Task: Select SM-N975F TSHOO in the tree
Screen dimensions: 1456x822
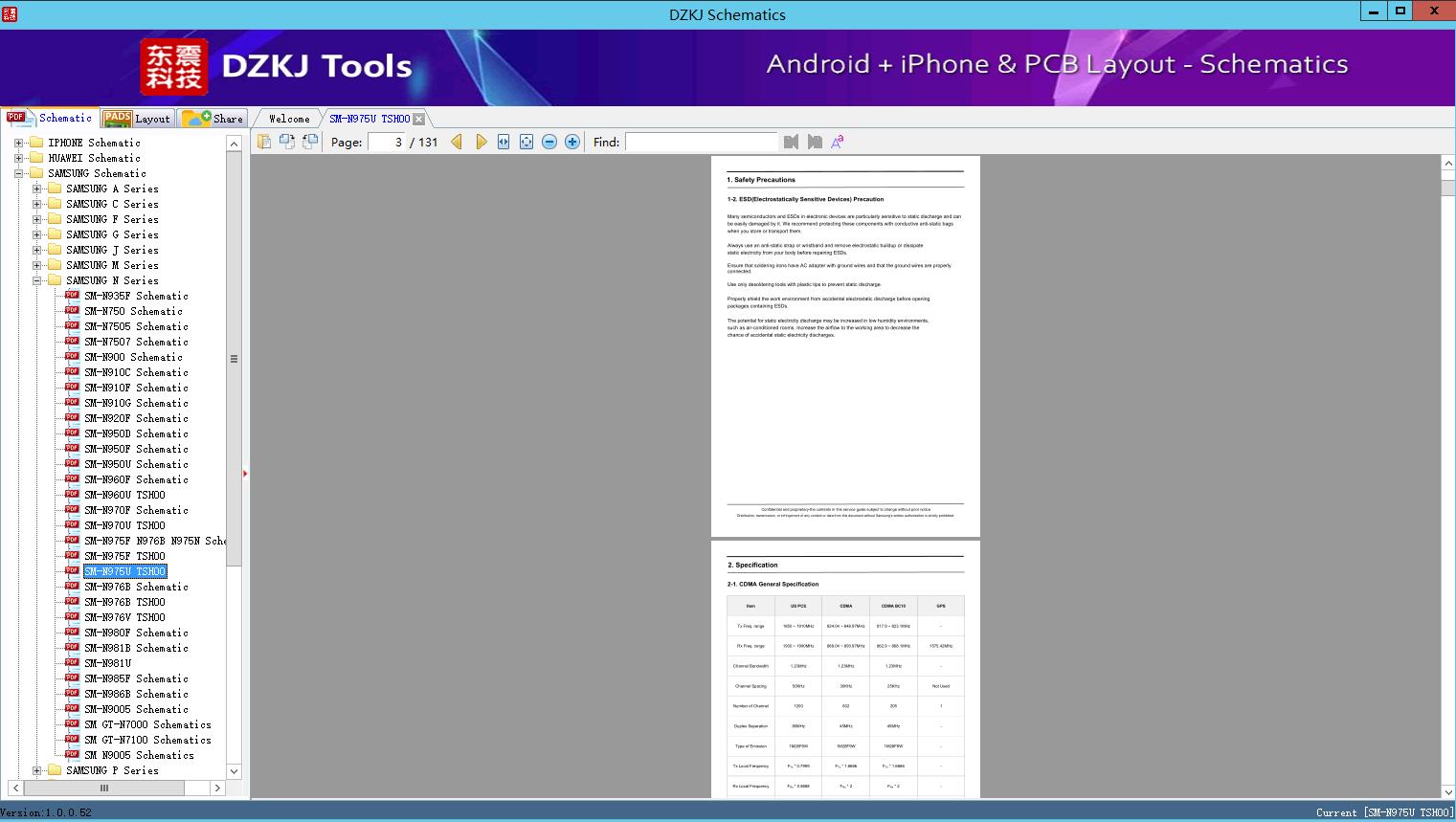Action: tap(124, 556)
